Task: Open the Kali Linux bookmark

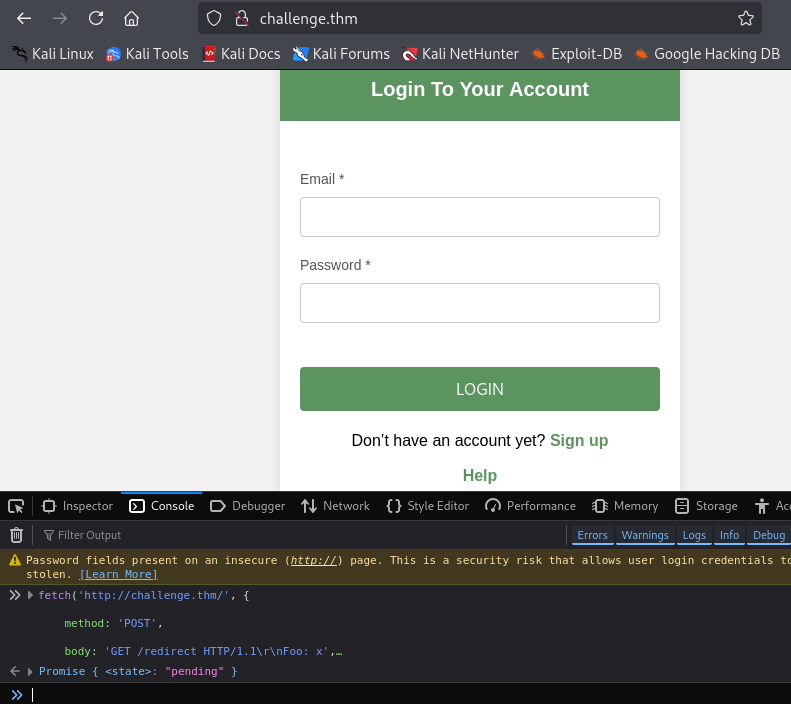Action: 53,53
